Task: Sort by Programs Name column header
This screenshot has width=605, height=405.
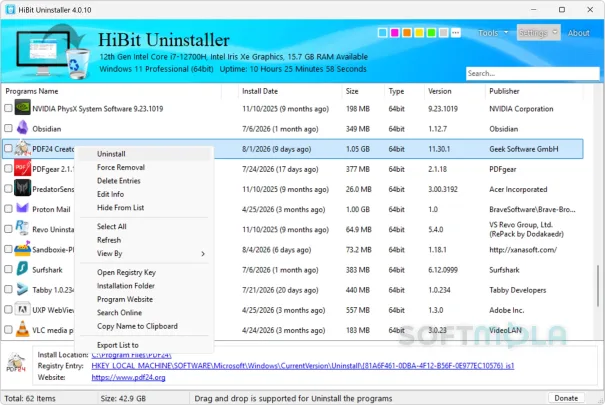Action: tap(112, 91)
